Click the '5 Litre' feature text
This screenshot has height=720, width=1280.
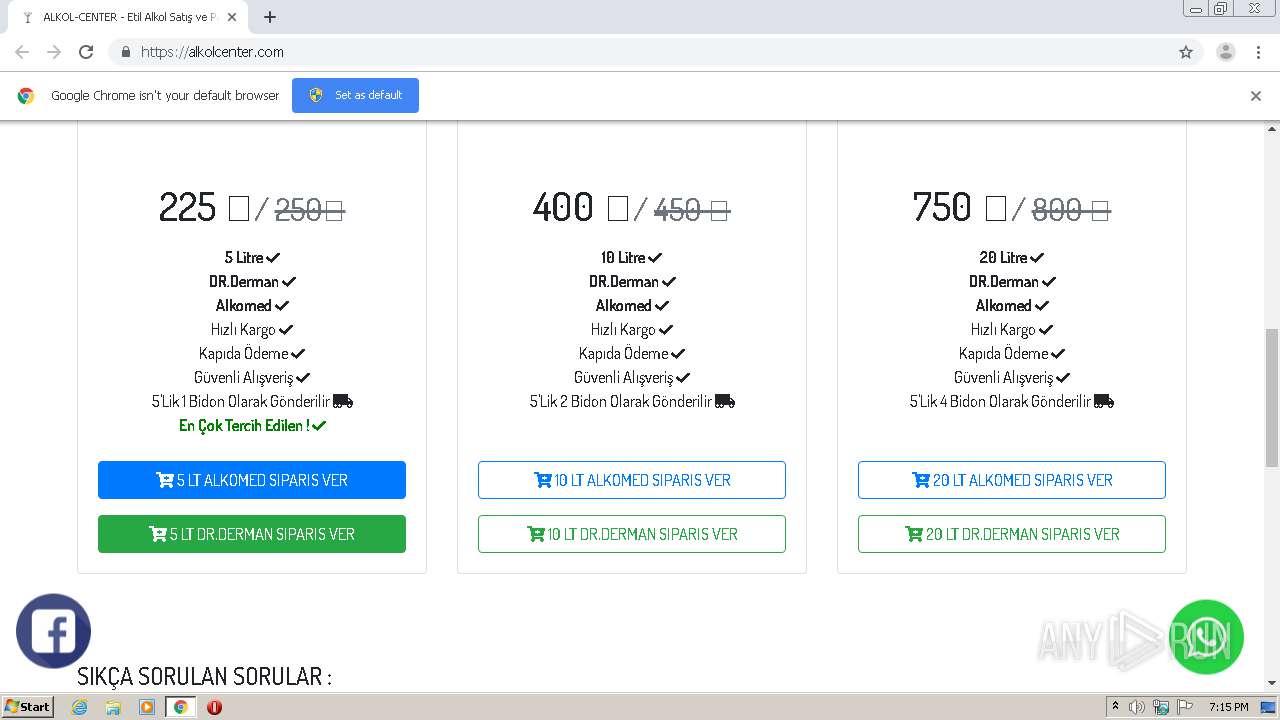coord(244,257)
